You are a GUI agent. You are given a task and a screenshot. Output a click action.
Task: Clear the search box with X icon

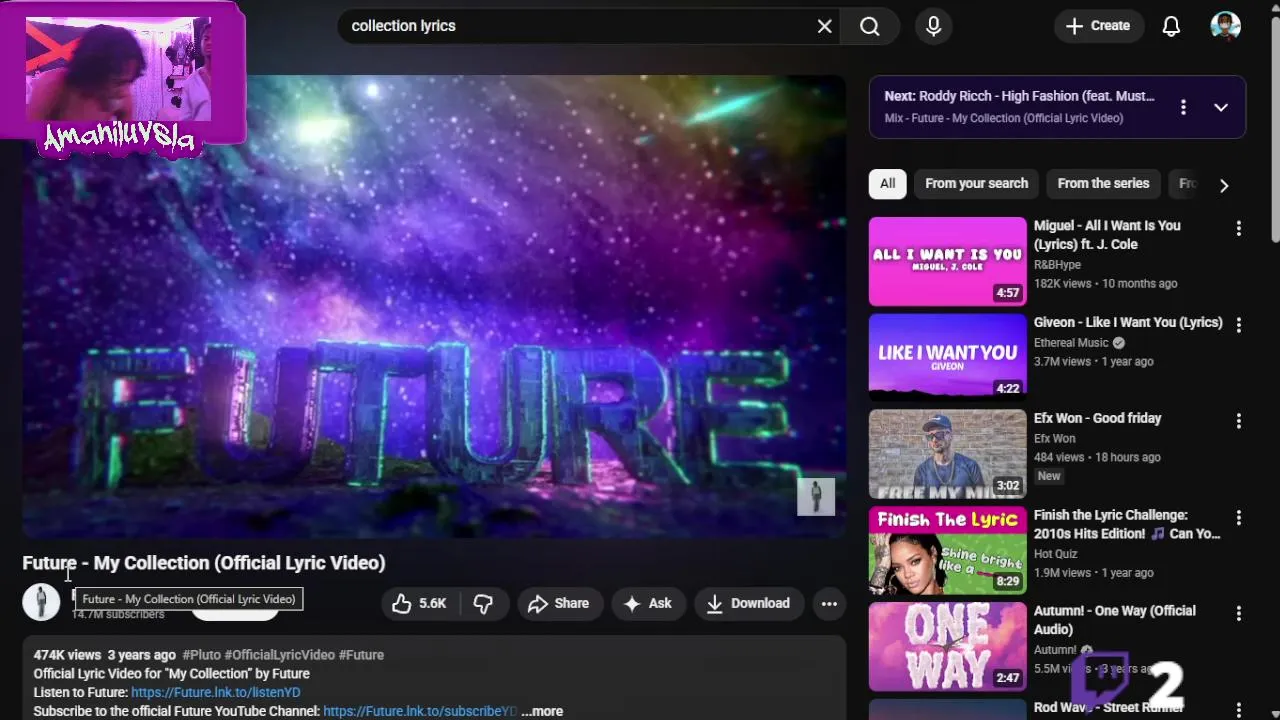click(824, 26)
